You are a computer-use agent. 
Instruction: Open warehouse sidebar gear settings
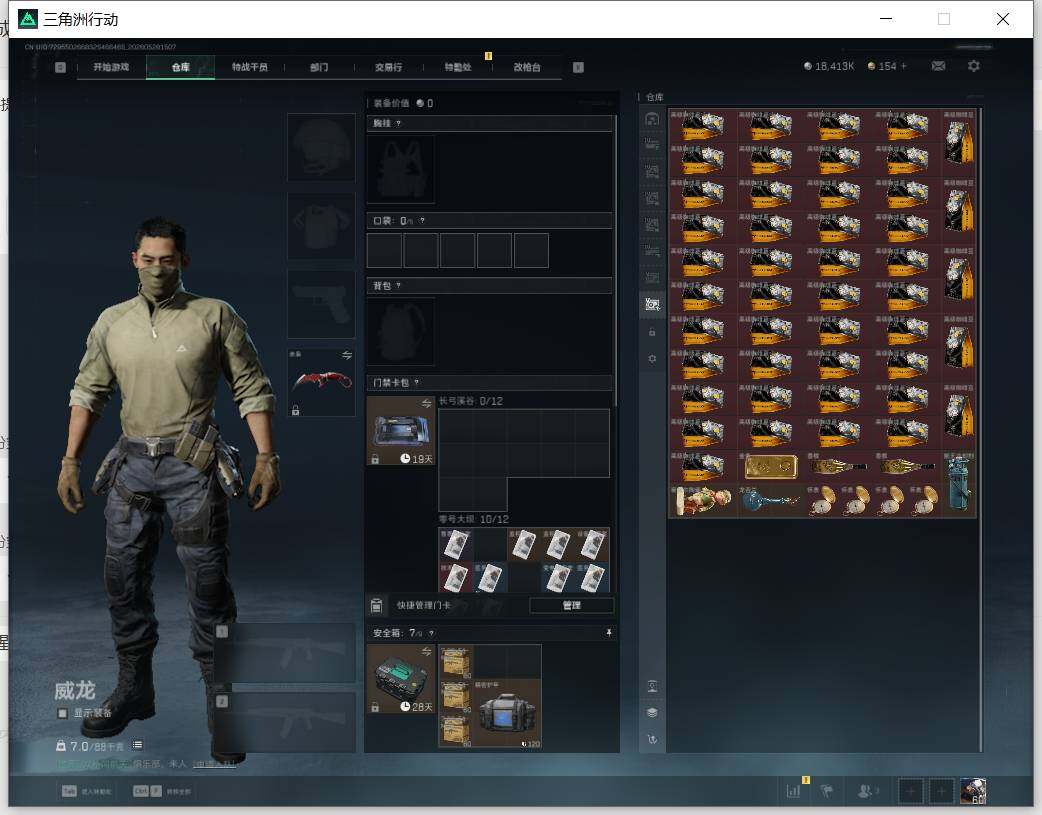652,358
